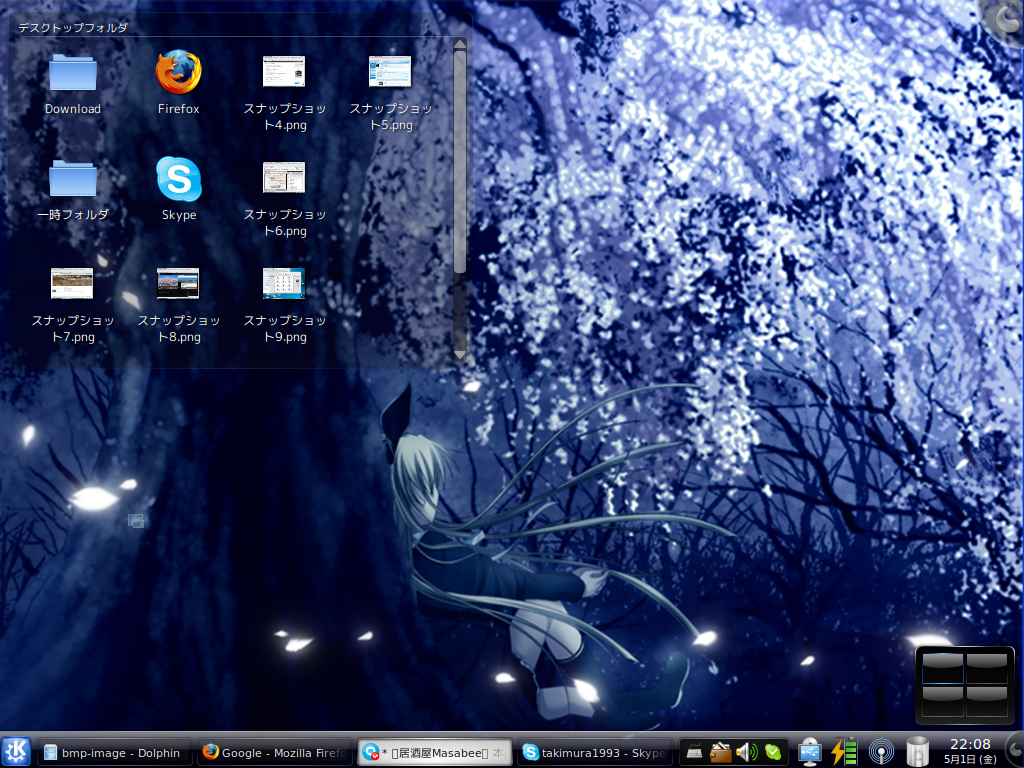Open the trash can panel icon

(x=918, y=752)
